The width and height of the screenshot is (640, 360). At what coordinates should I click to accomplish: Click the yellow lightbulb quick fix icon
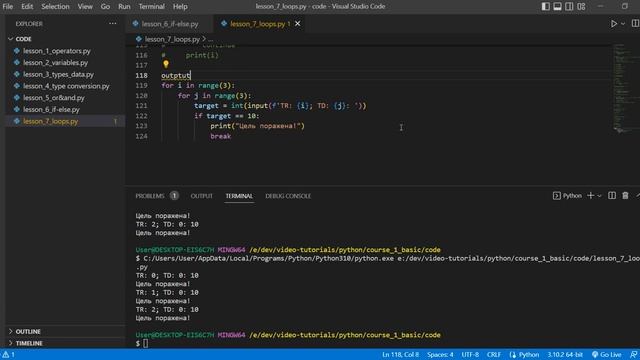(x=166, y=64)
